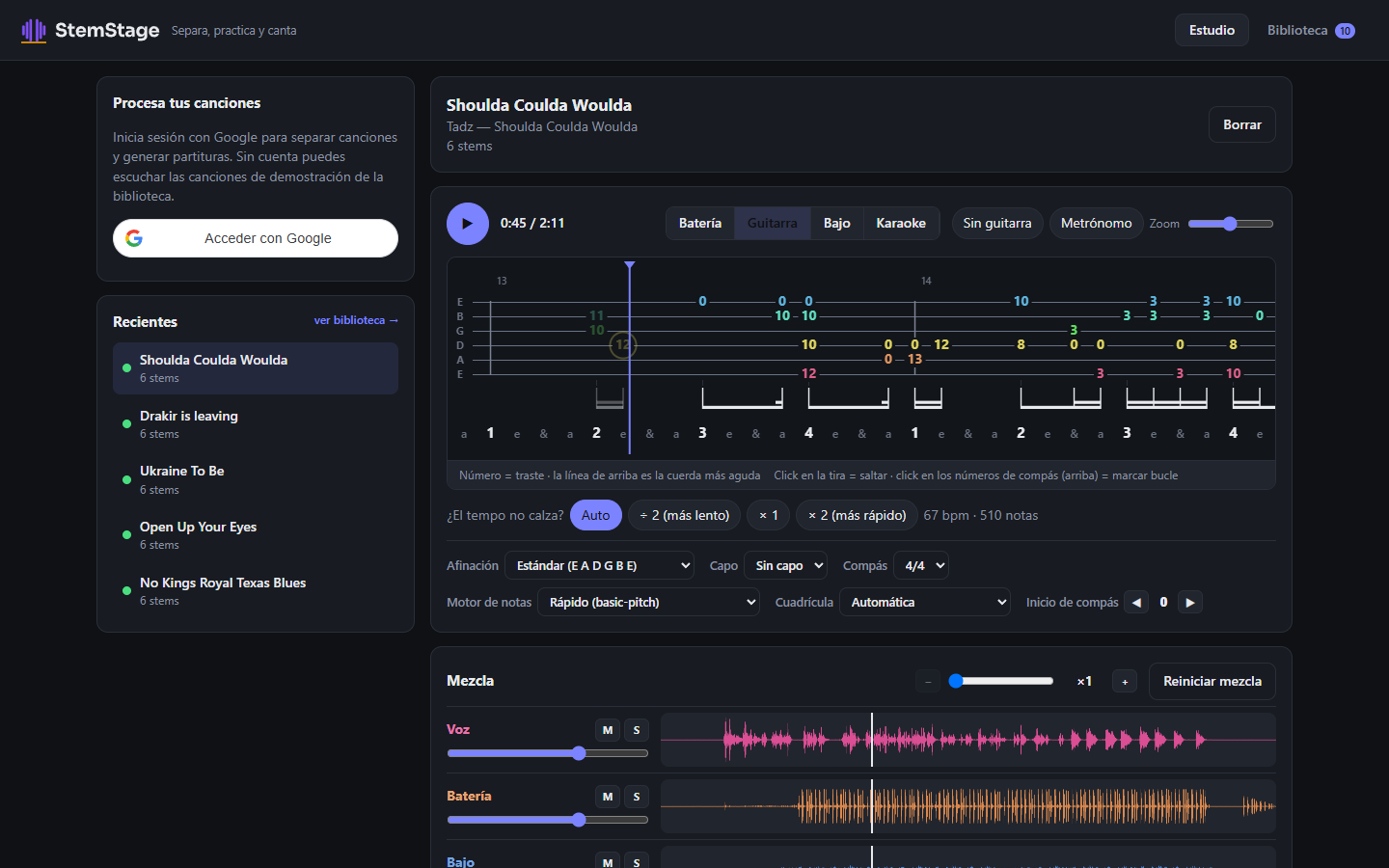Click the Google icon in sign-in button

pos(134,238)
